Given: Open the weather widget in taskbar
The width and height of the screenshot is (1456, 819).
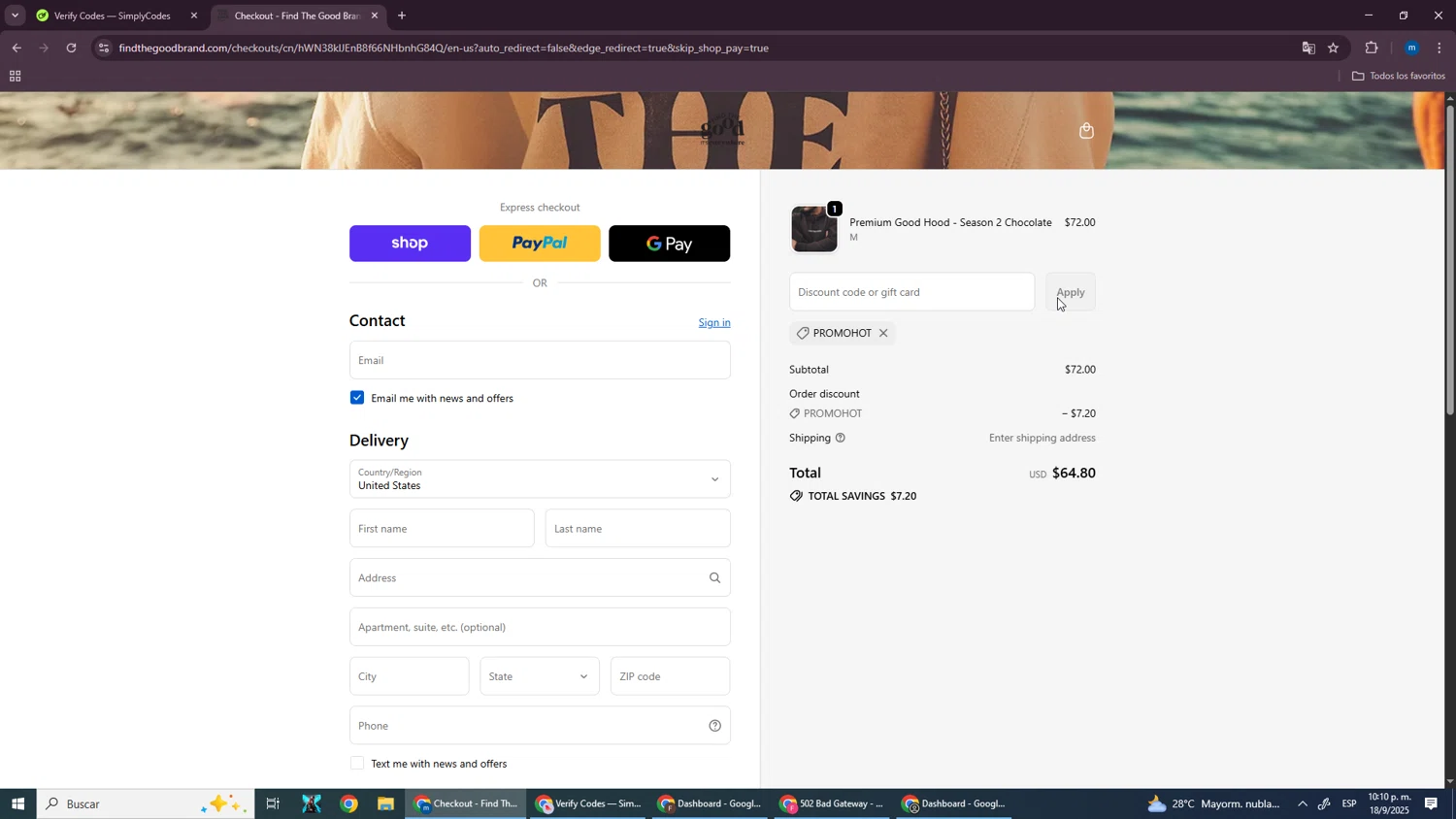Looking at the screenshot, I should coord(1213,804).
